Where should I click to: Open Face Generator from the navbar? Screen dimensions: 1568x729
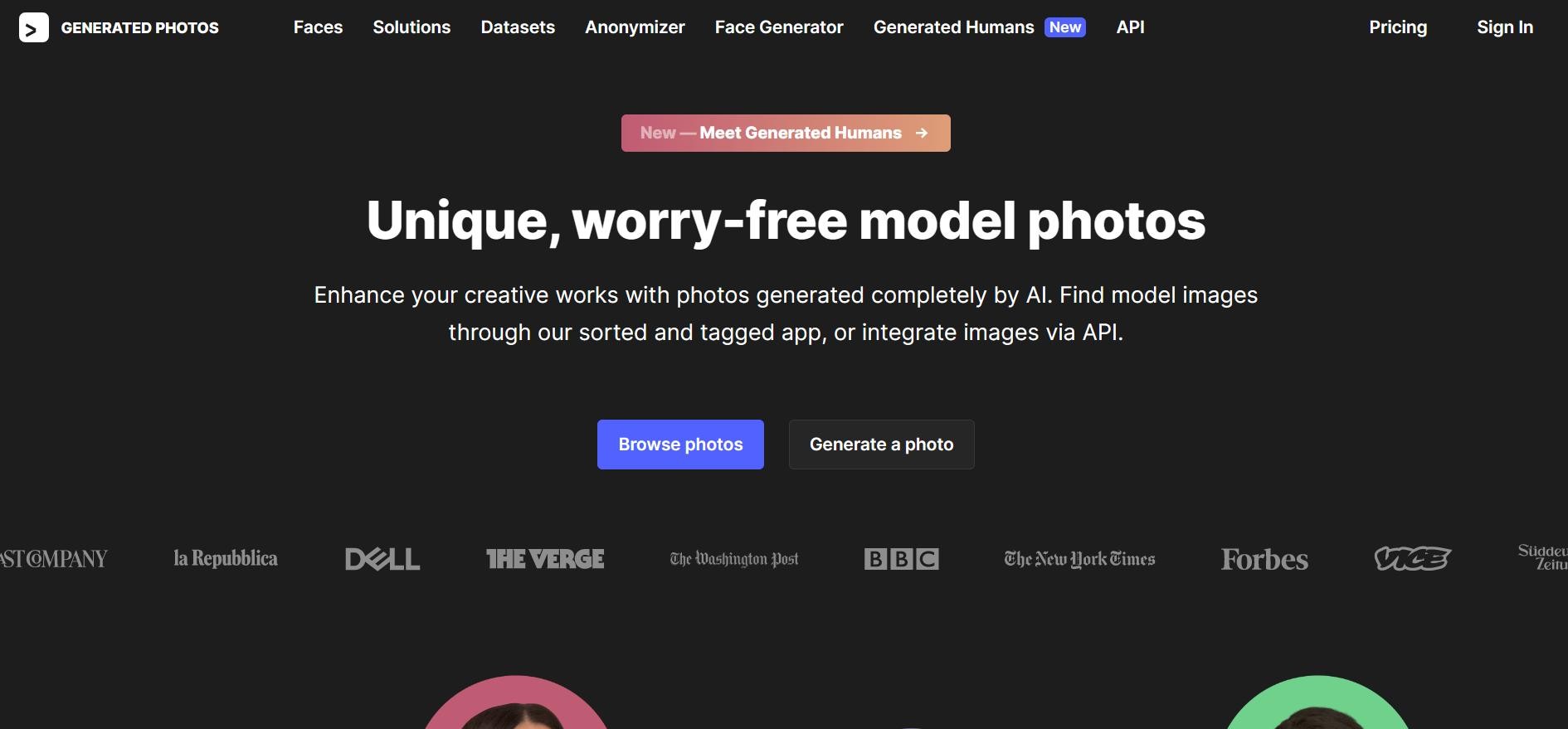pos(779,27)
